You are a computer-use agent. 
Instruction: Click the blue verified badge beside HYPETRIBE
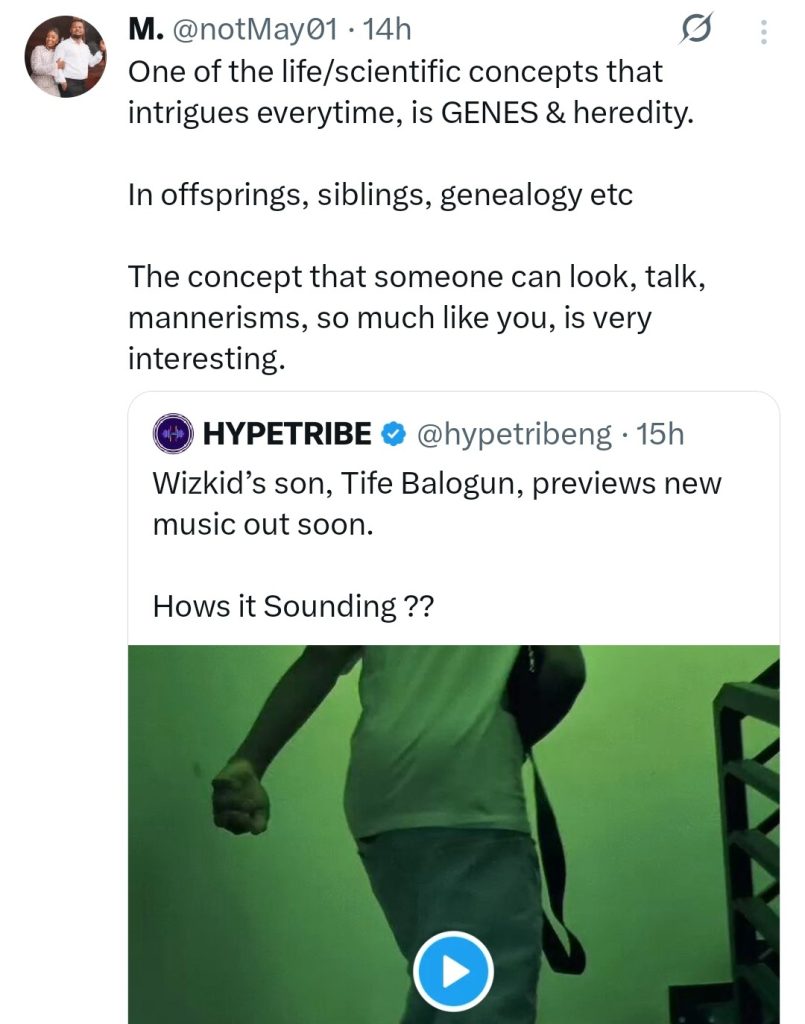click(x=394, y=433)
